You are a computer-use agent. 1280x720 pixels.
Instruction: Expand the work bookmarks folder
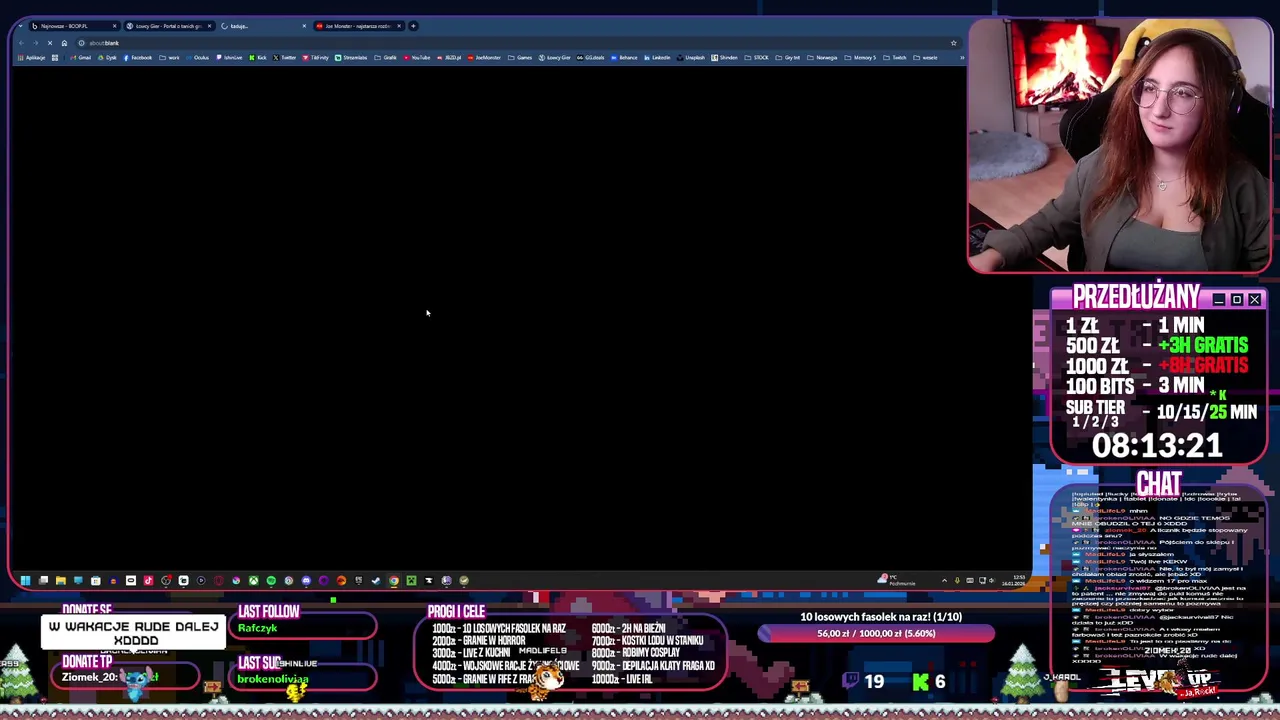click(x=169, y=57)
